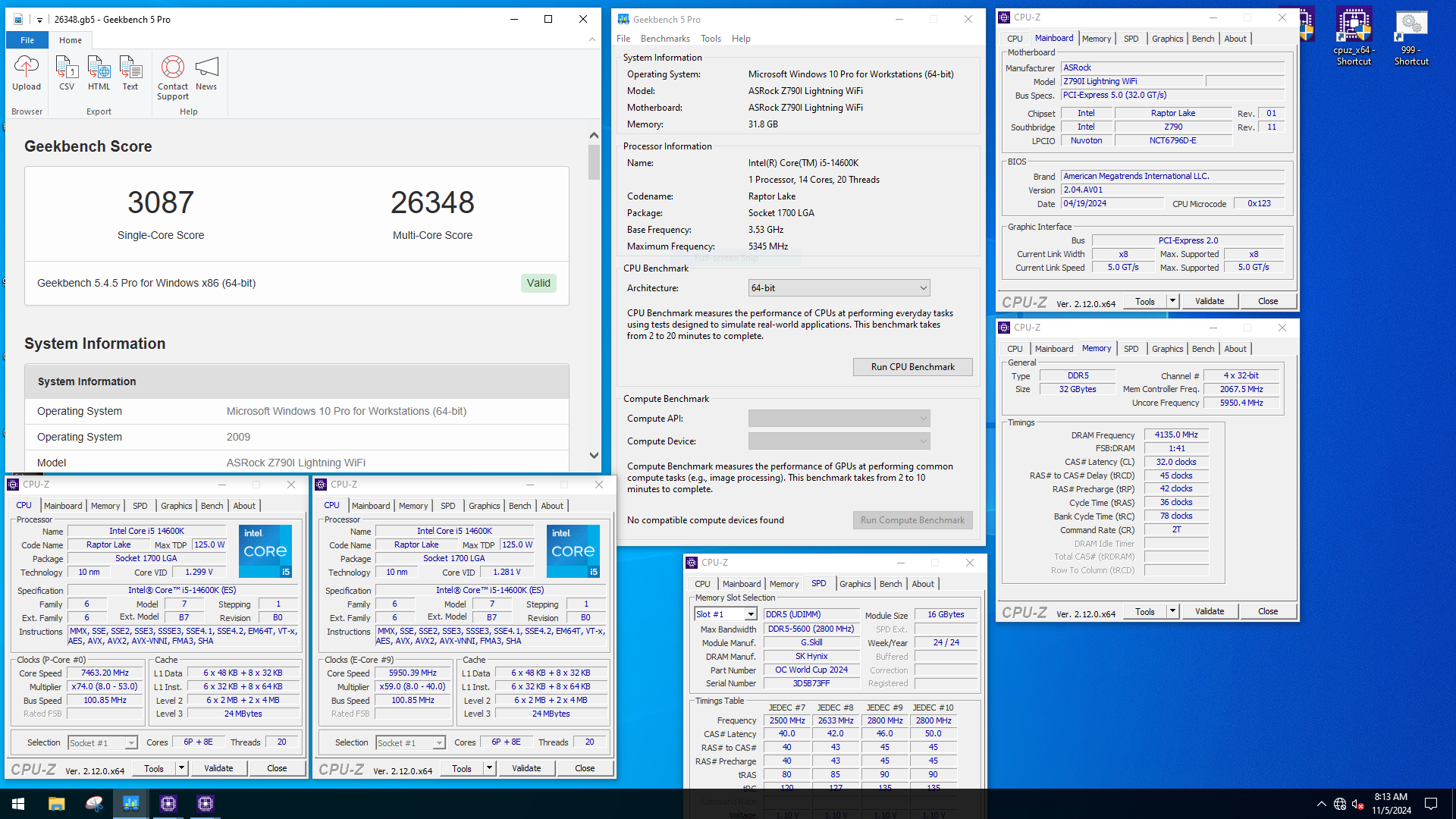This screenshot has height=819, width=1456.
Task: Open the notification center icon
Action: pos(1431,804)
